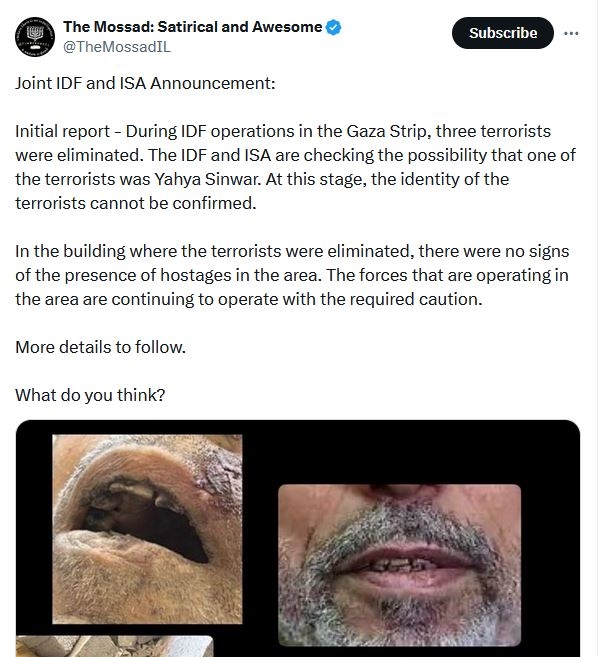The height and width of the screenshot is (657, 614).
Task: Open the eye close-up photo
Action: pos(147,529)
